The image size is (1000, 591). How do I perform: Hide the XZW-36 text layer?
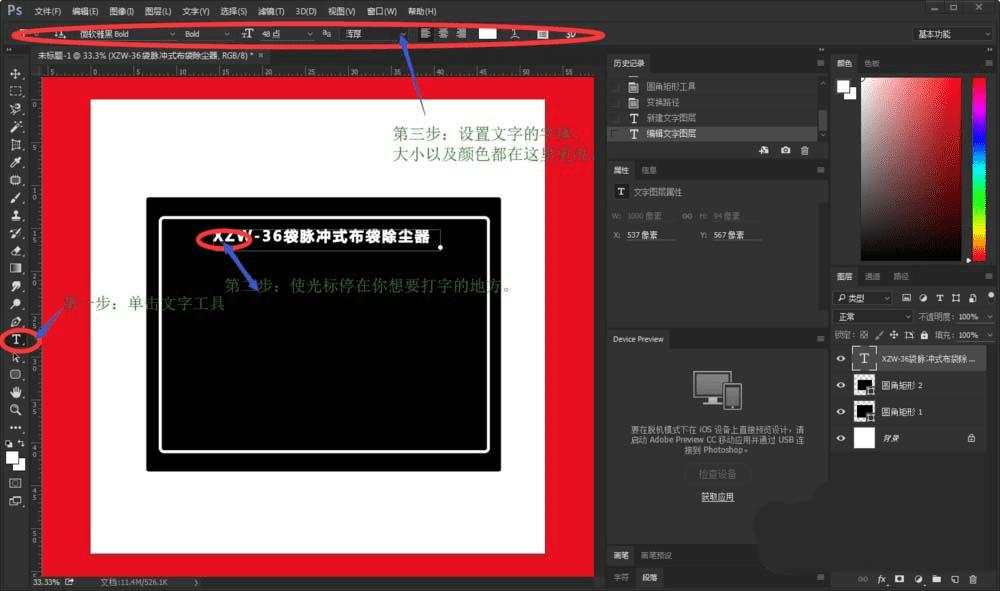coord(841,358)
